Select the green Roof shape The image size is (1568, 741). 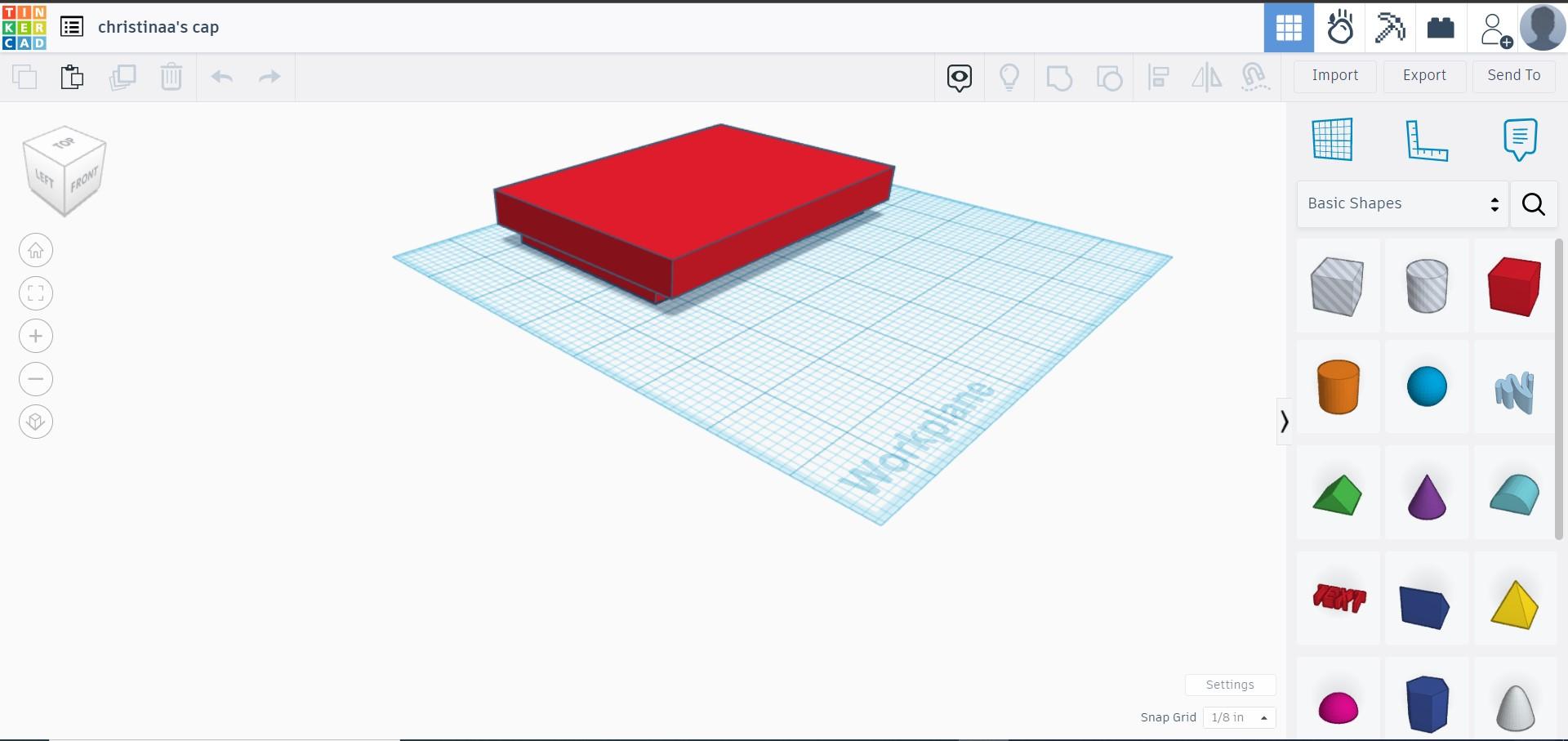(1338, 494)
